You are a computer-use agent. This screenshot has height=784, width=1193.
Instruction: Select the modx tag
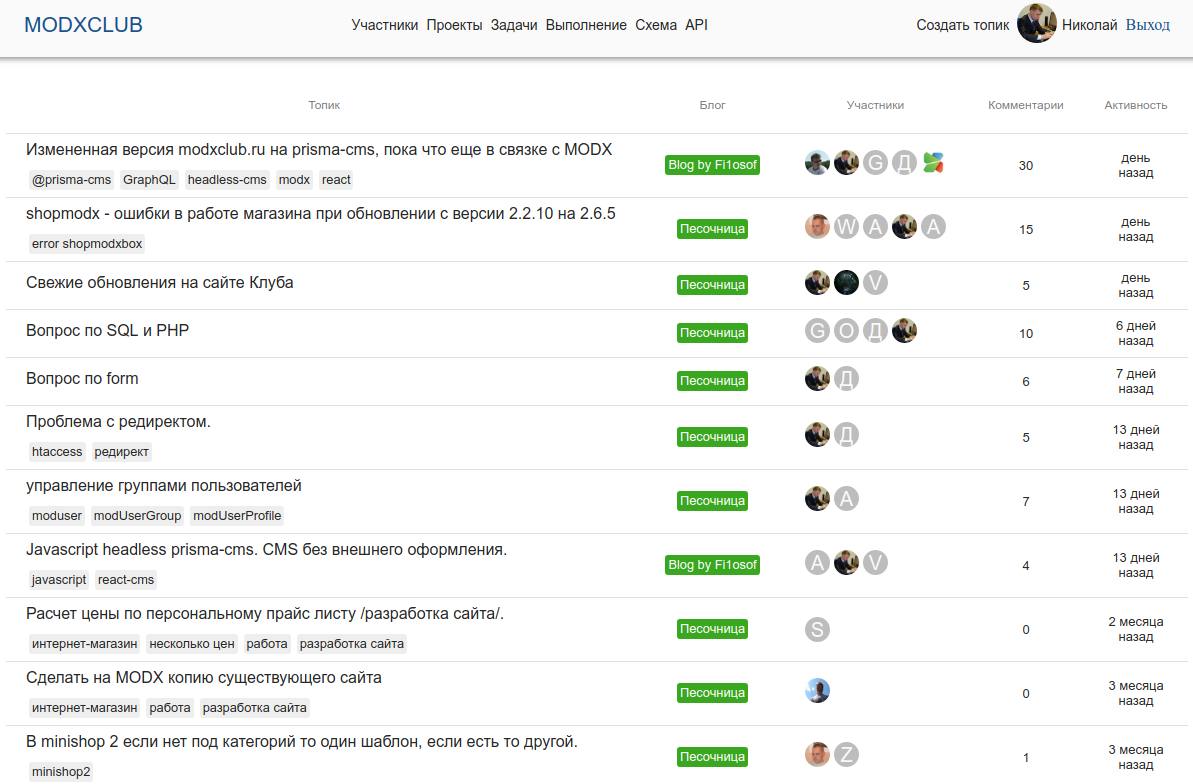pos(294,180)
